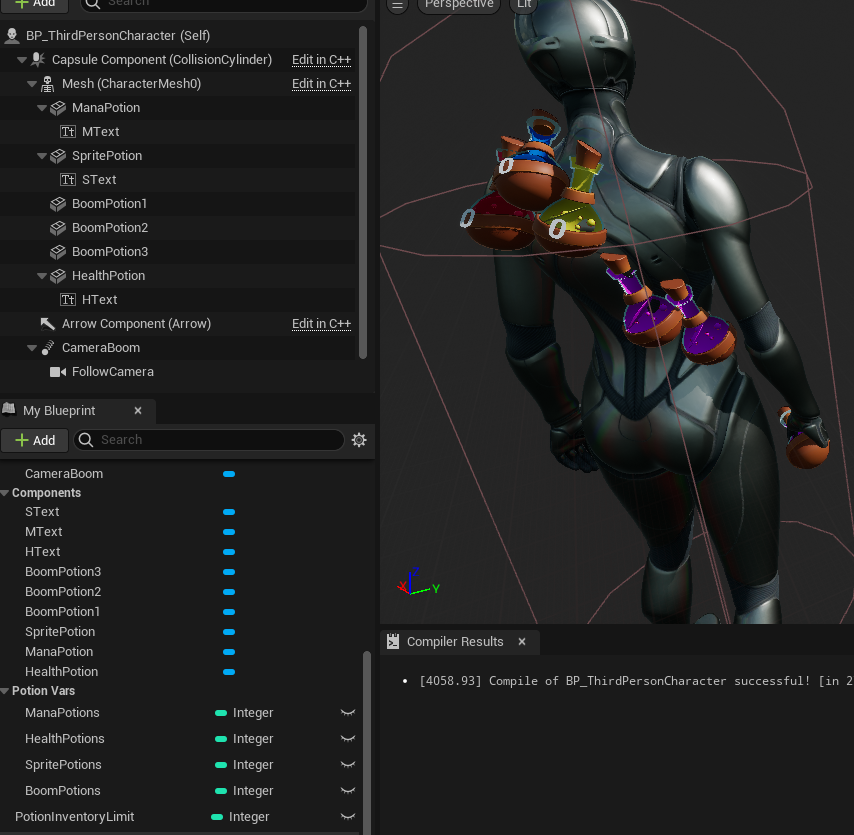Collapse the Potion Vars category
Screen dimensions: 854x835
click(6, 691)
